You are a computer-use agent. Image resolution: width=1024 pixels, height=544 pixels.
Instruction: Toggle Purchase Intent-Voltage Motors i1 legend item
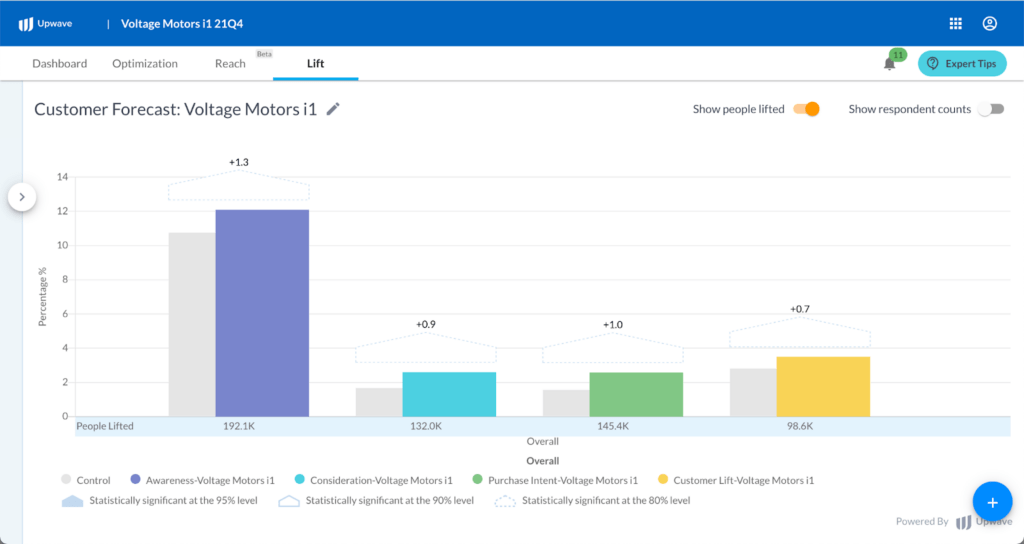point(555,480)
